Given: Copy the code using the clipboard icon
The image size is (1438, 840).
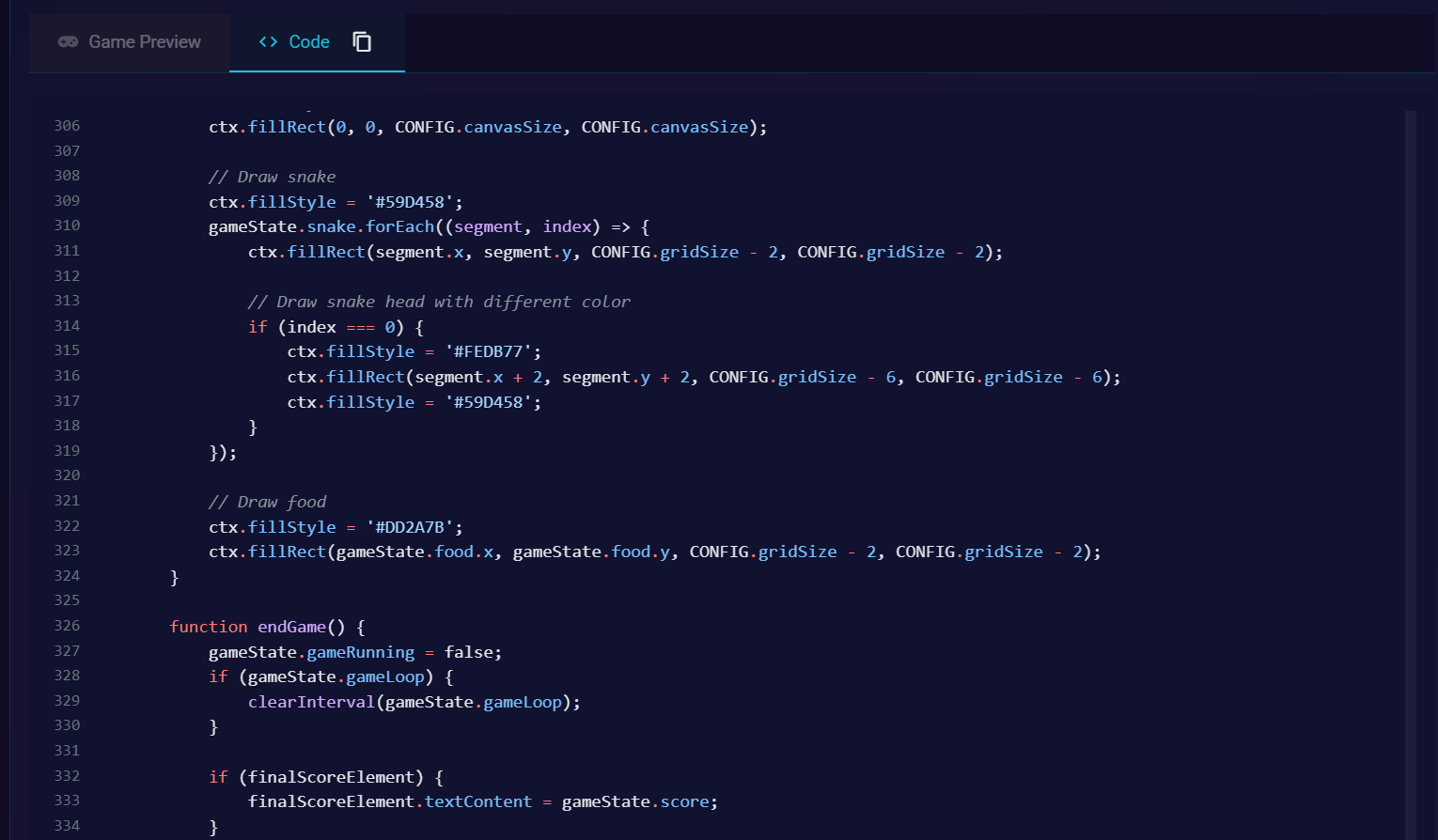Looking at the screenshot, I should (x=362, y=42).
